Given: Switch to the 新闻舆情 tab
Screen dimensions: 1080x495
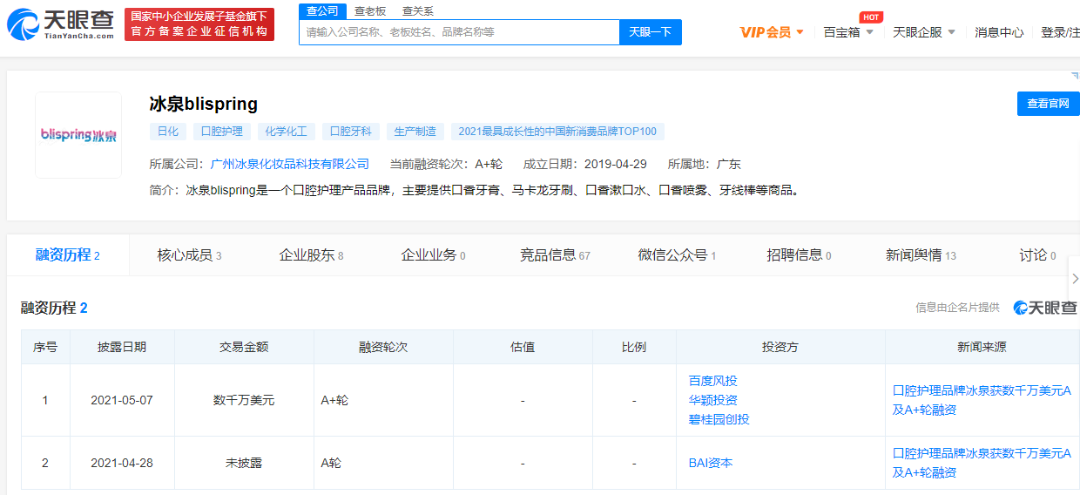Looking at the screenshot, I should [921, 255].
